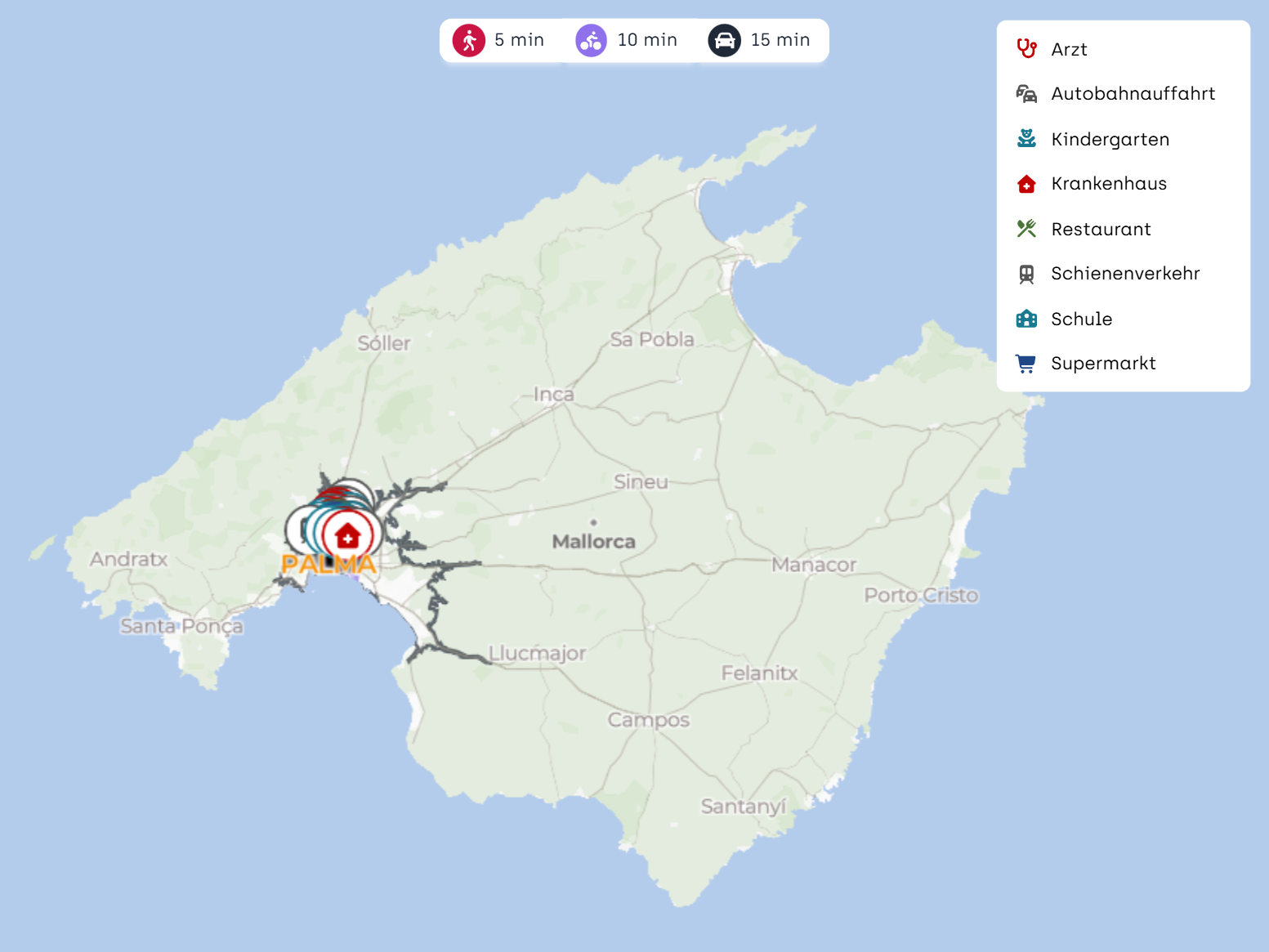The width and height of the screenshot is (1269, 952).
Task: Select the Schienenverkehr category label
Action: coord(1125,274)
